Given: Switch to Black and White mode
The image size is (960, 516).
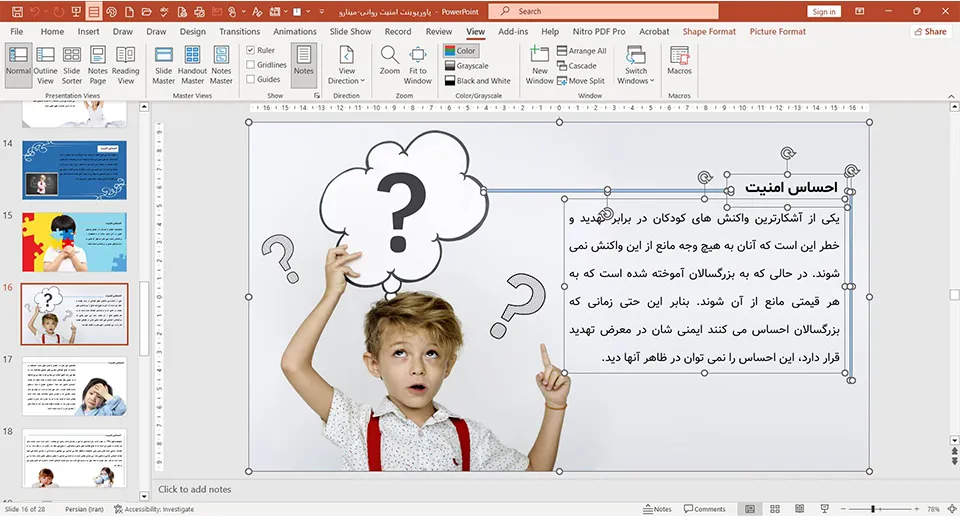Looking at the screenshot, I should pos(477,81).
